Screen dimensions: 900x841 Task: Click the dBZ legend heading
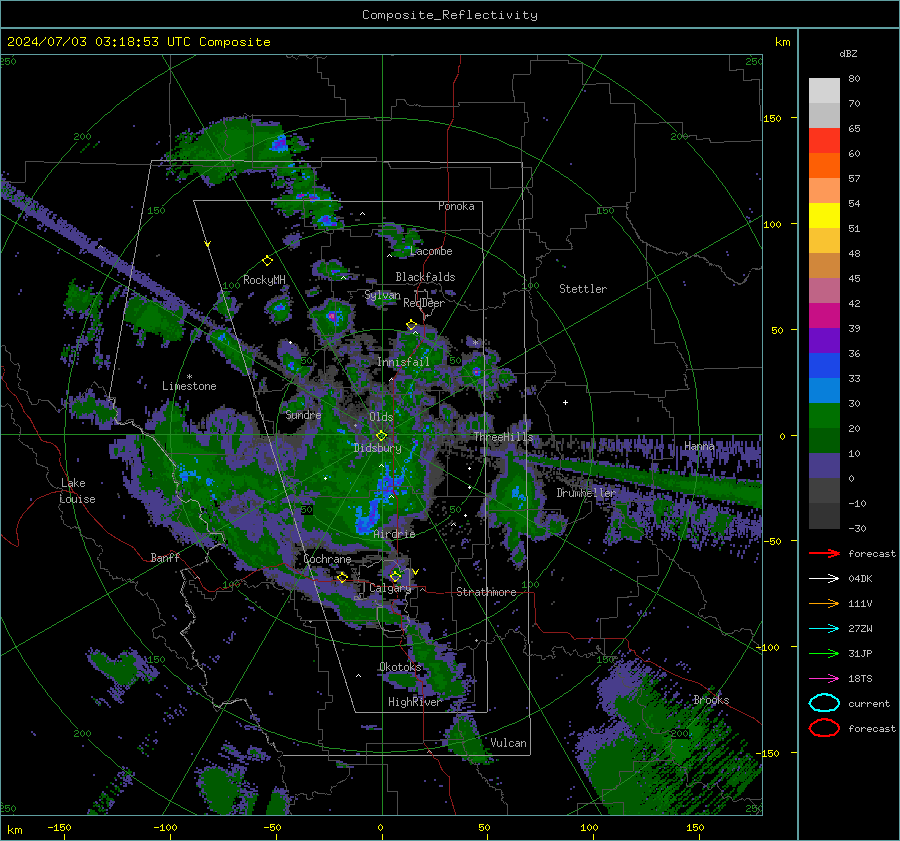(848, 53)
